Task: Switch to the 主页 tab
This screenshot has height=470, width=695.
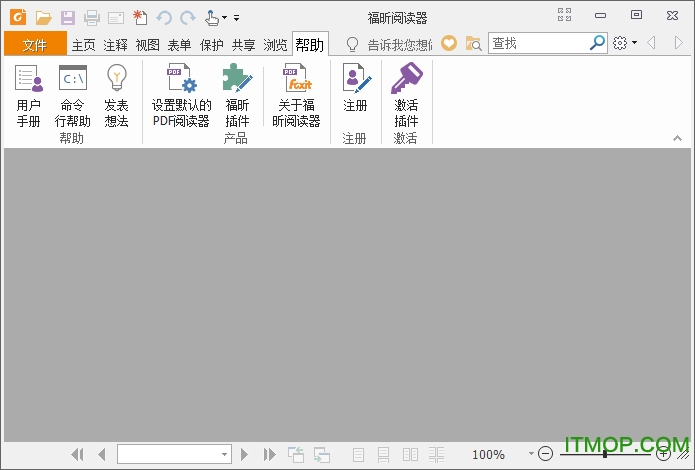Action: (84, 45)
